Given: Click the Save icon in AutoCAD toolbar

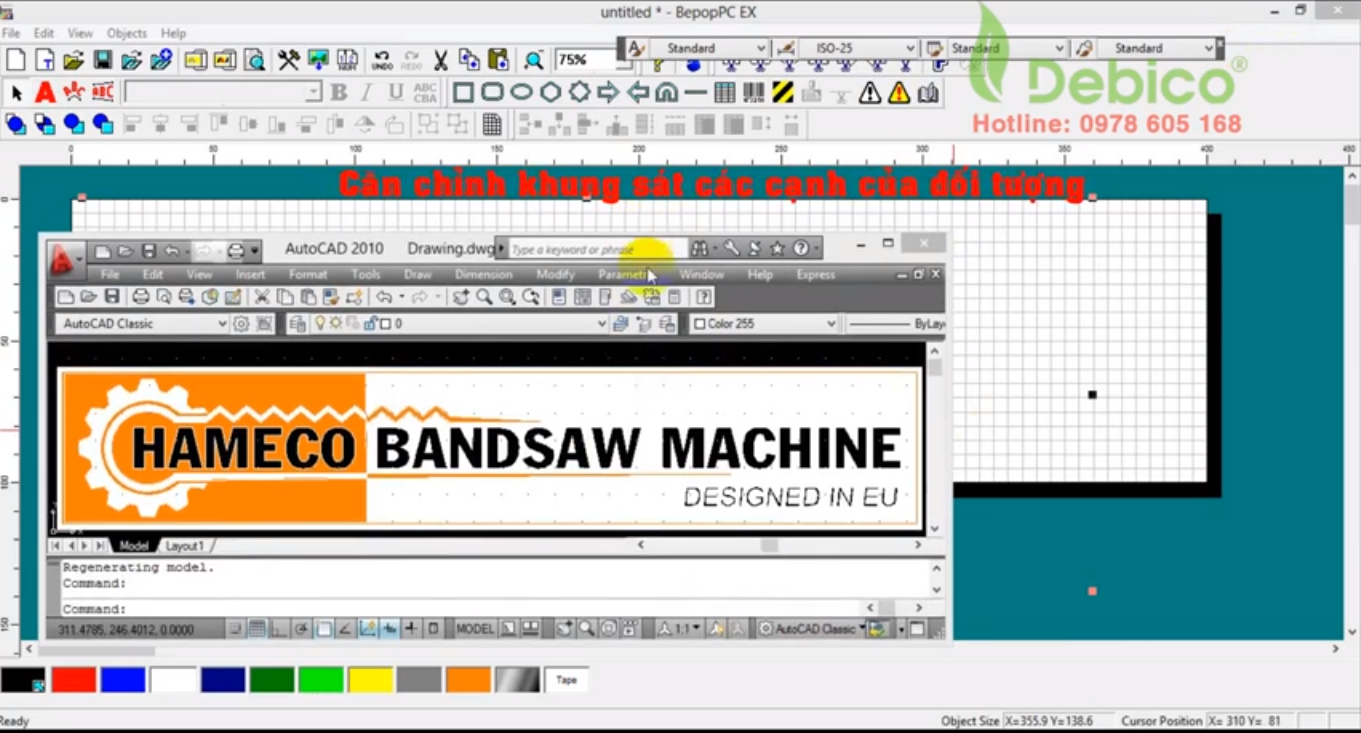Looking at the screenshot, I should coord(113,296).
